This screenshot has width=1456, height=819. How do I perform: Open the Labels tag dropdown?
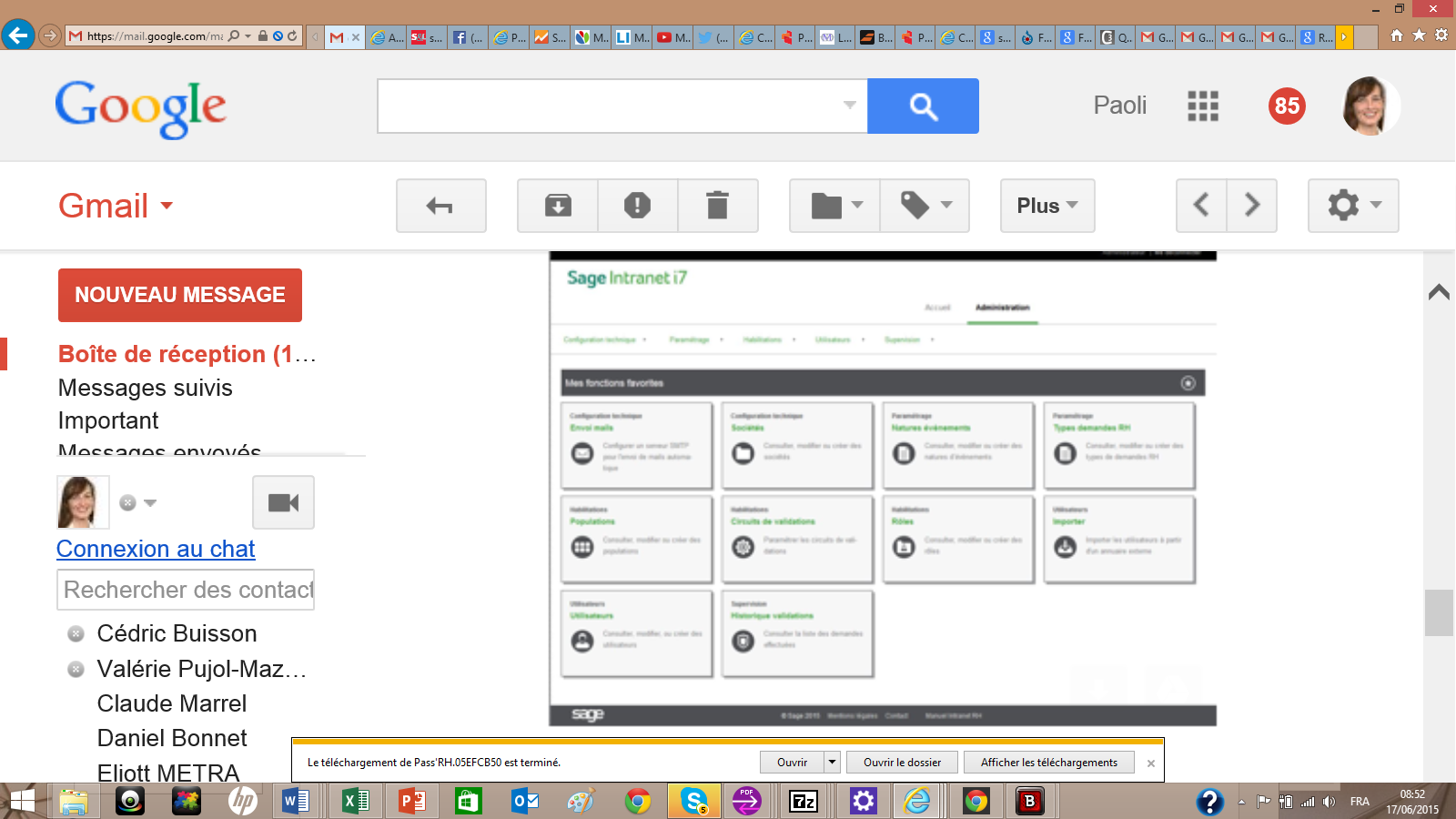pos(925,206)
